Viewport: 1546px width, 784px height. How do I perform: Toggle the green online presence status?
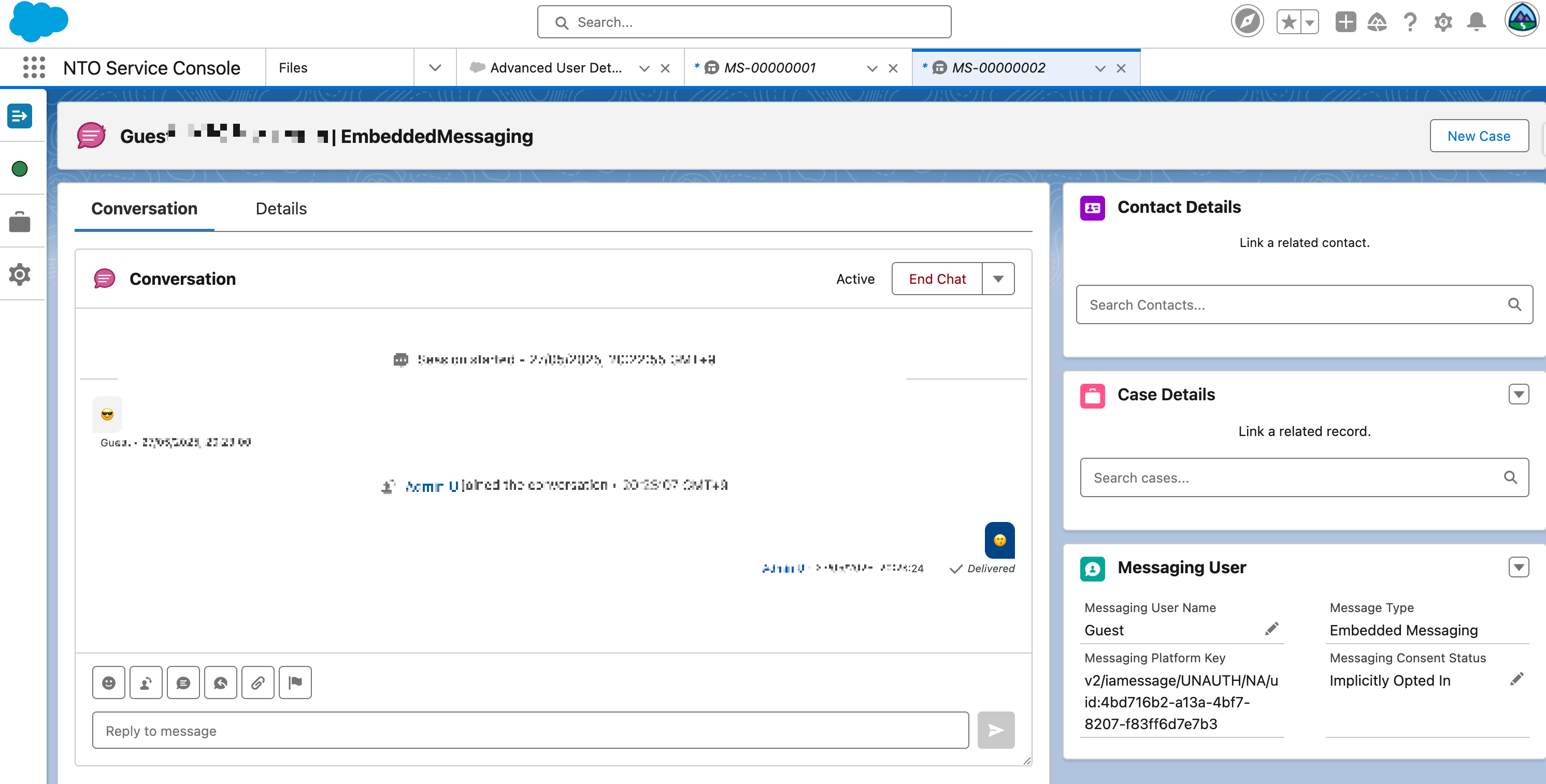click(x=20, y=169)
